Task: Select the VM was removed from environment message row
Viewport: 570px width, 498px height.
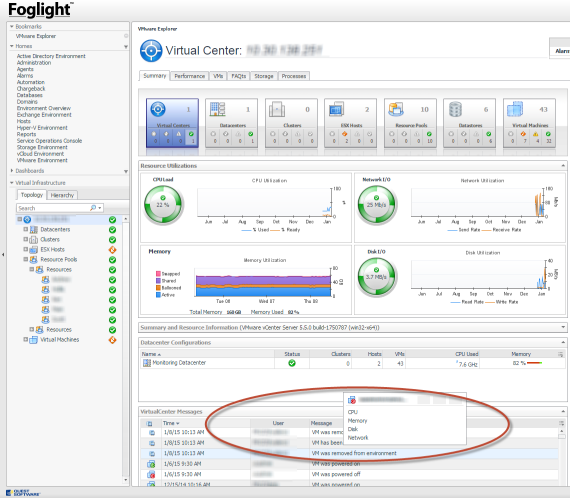Action: [349, 453]
